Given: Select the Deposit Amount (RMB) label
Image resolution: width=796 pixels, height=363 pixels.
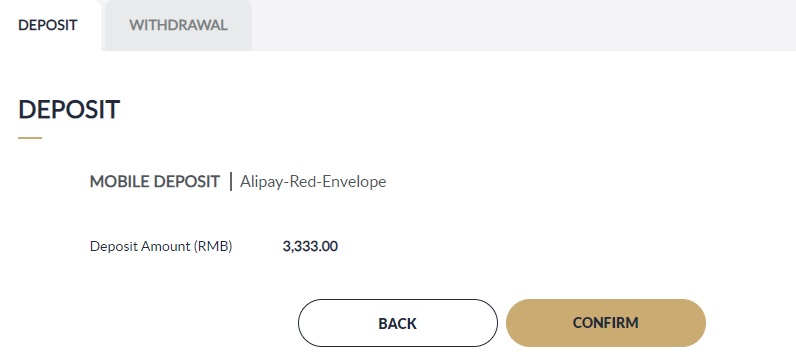Looking at the screenshot, I should click(161, 246).
